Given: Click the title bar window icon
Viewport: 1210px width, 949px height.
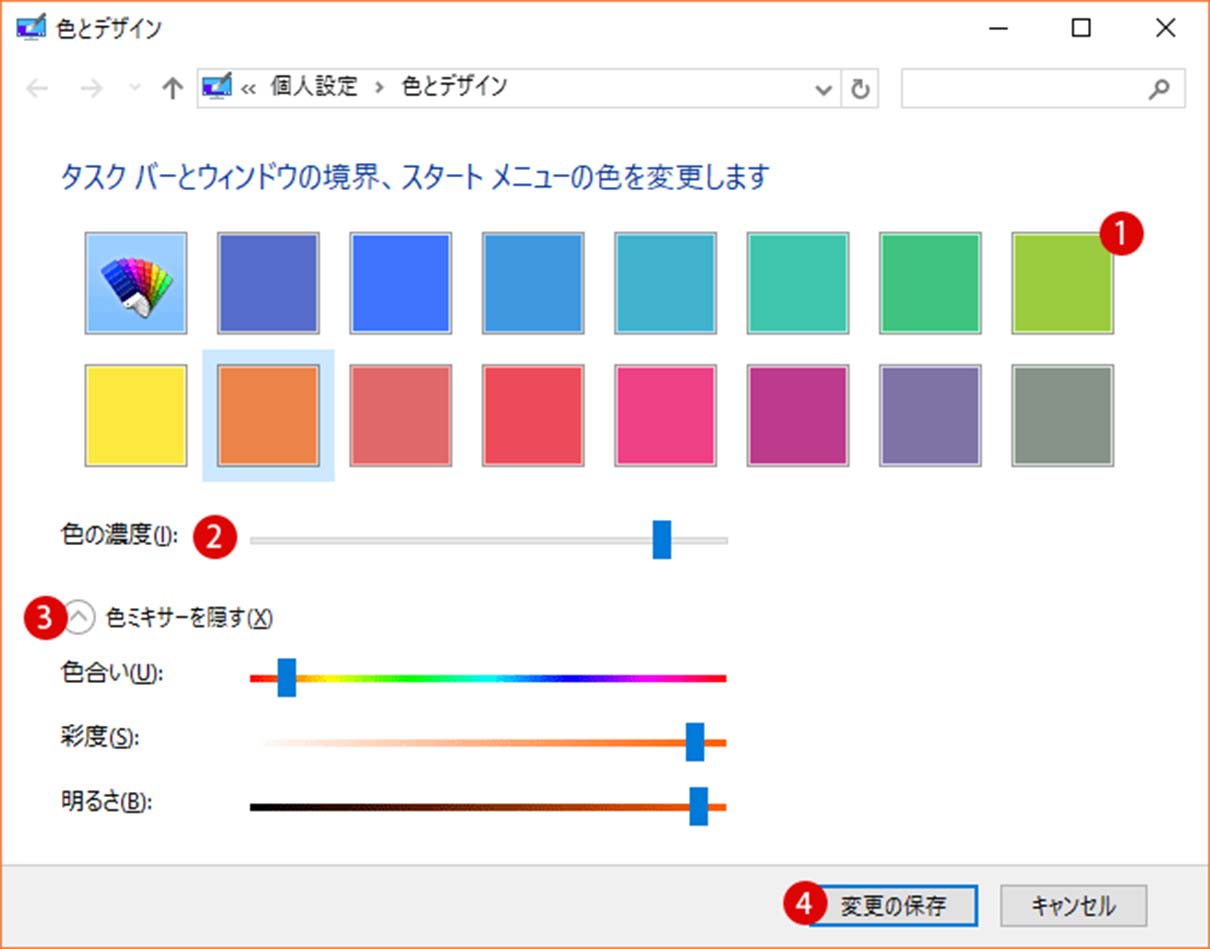Looking at the screenshot, I should 31,28.
